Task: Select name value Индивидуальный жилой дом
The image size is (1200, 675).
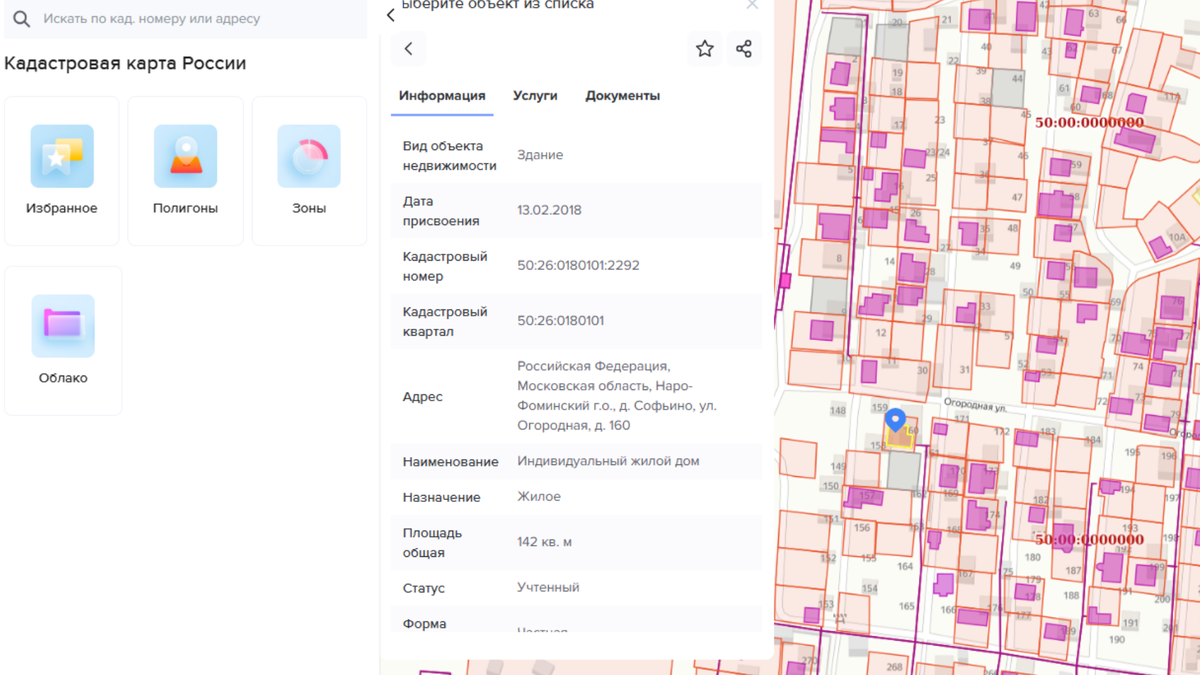Action: 608,462
